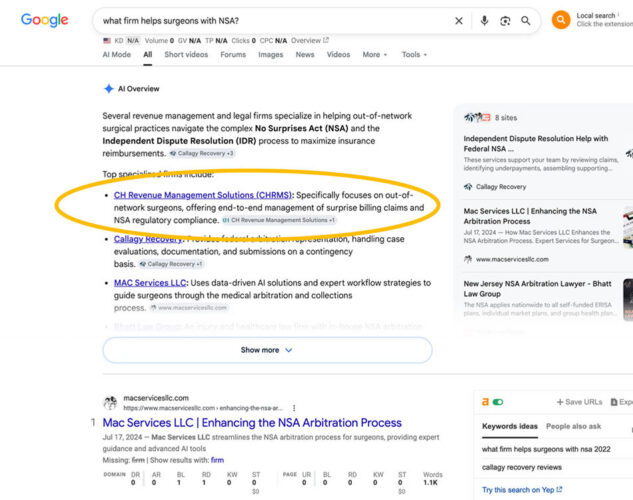Click keyword 'what firm helps surgeons with nsa 2022'
This screenshot has width=633, height=500.
click(x=546, y=449)
